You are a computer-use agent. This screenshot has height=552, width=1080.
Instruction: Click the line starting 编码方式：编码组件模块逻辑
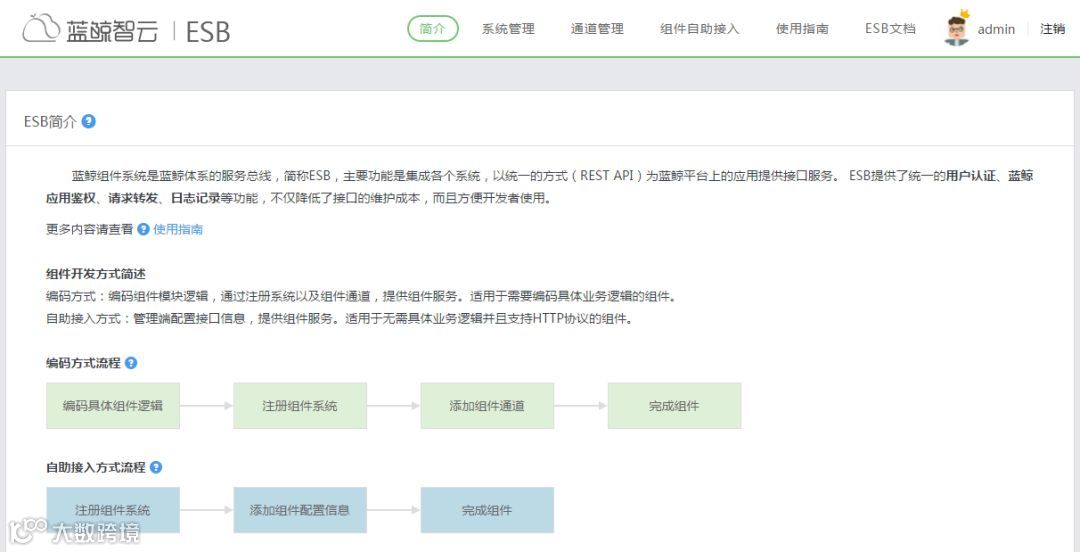(x=362, y=297)
